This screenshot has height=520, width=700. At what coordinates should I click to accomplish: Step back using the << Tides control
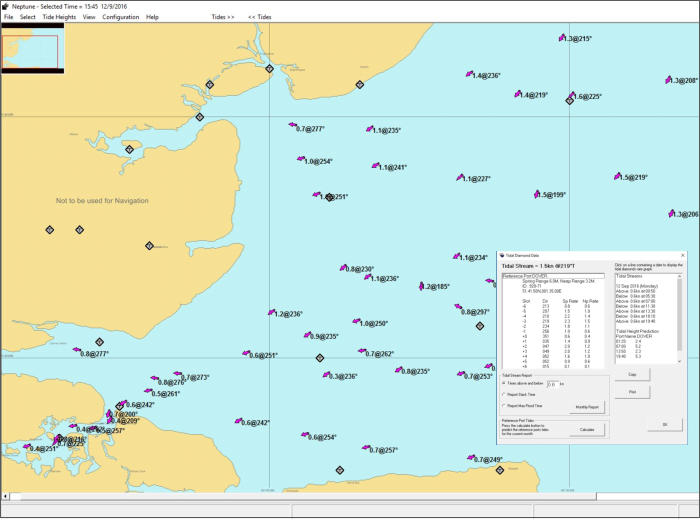pos(259,17)
